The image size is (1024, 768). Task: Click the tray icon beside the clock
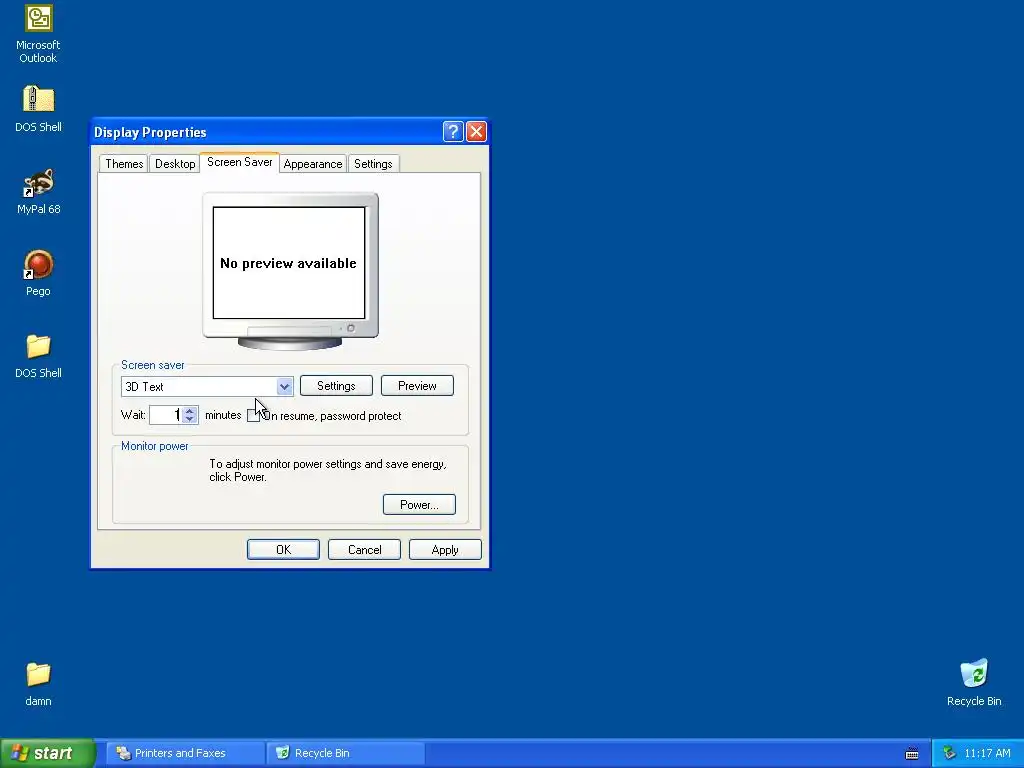[x=949, y=753]
